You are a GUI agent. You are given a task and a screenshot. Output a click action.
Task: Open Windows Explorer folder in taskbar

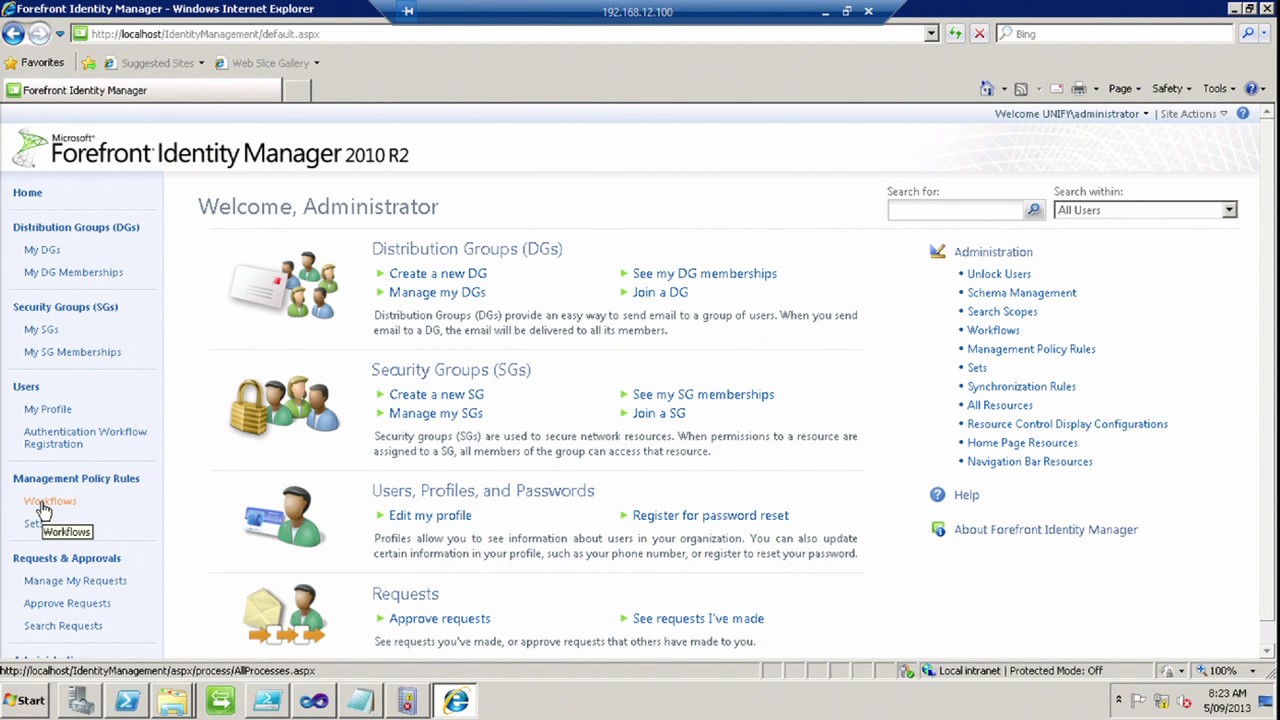click(173, 701)
